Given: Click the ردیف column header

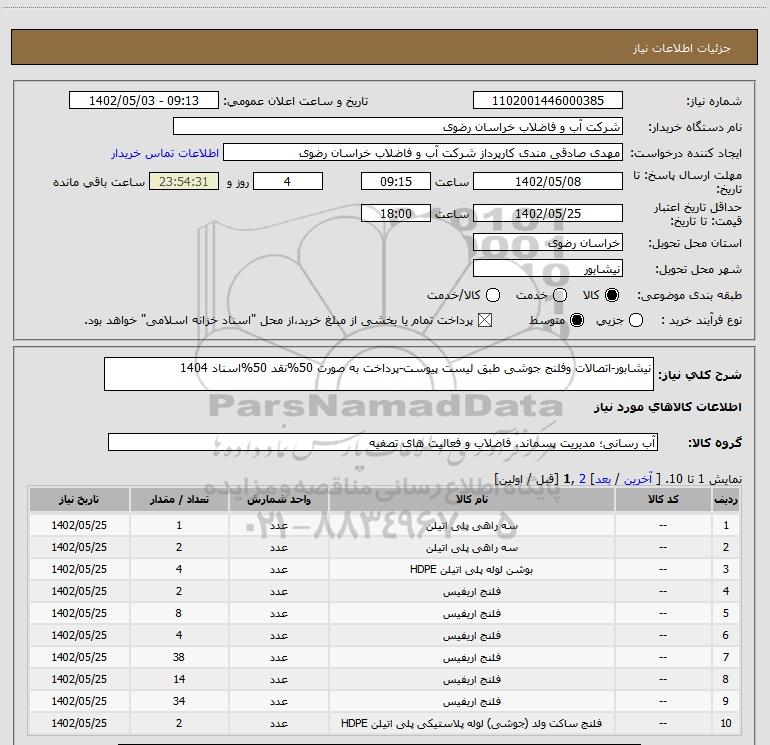Looking at the screenshot, I should 726,499.
